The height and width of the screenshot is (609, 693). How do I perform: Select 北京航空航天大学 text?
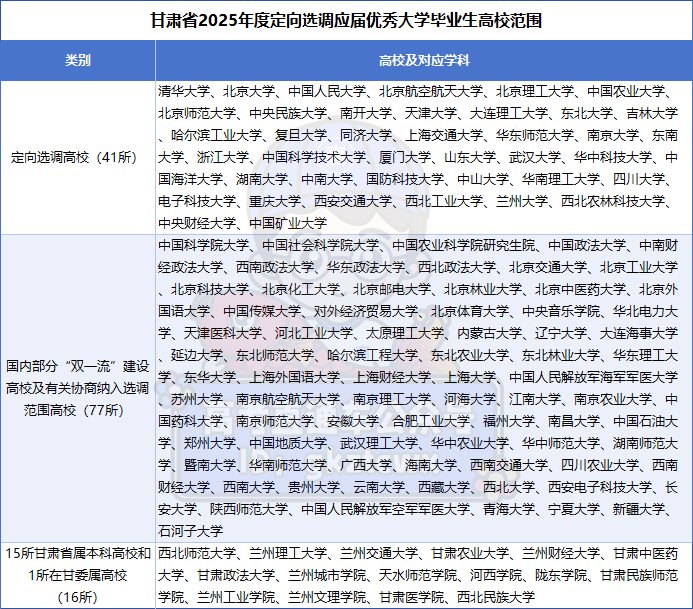tap(431, 91)
